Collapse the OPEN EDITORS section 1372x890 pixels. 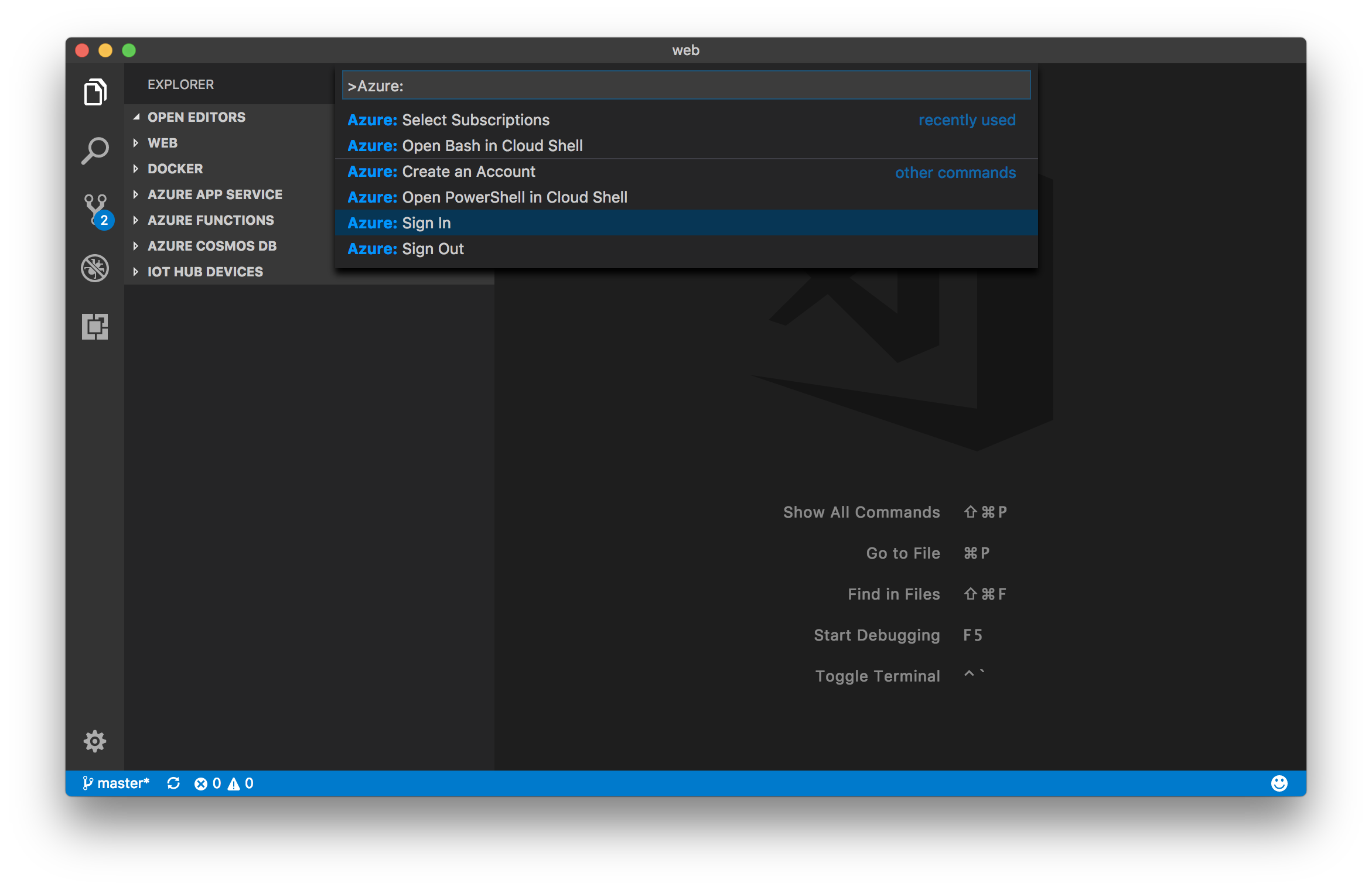[196, 117]
